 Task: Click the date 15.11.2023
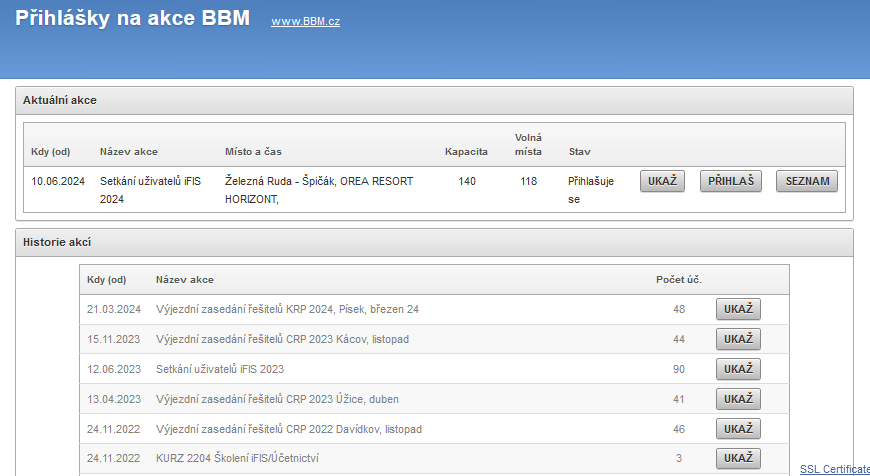(114, 339)
